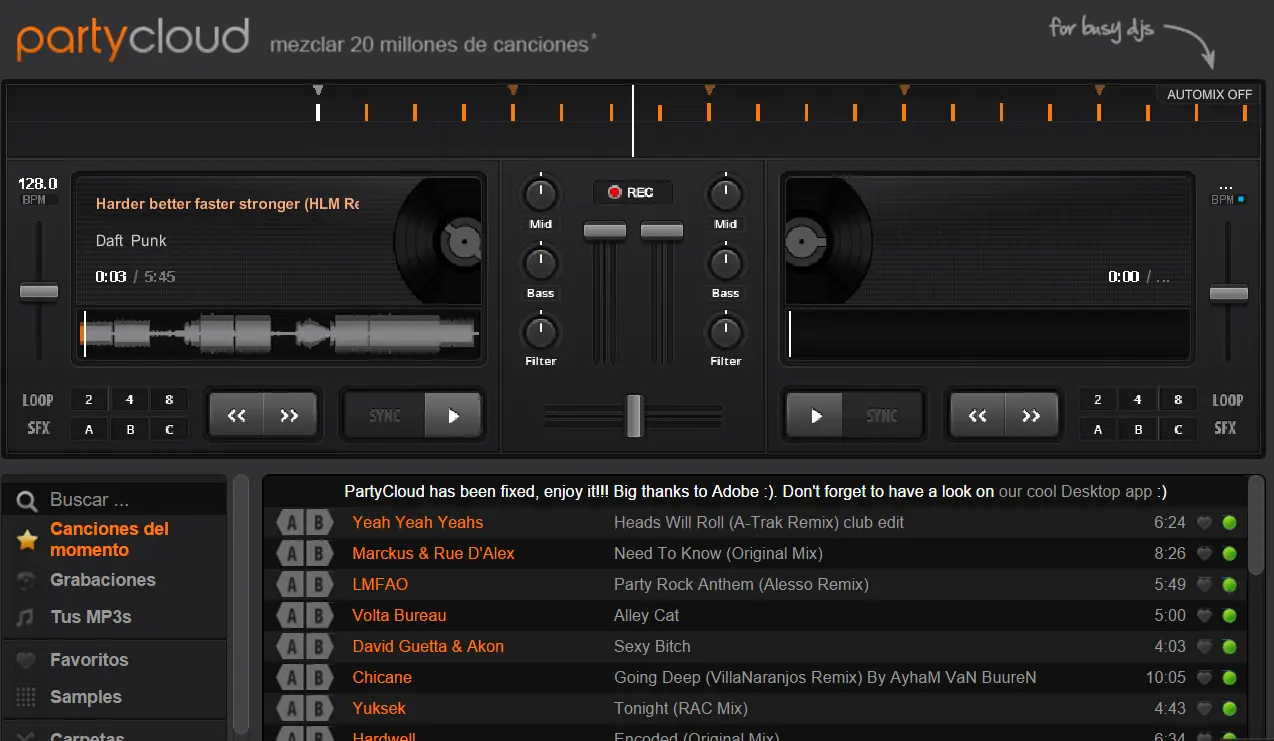
Task: Load David Guetta & Akon to deck A
Action: [x=290, y=646]
